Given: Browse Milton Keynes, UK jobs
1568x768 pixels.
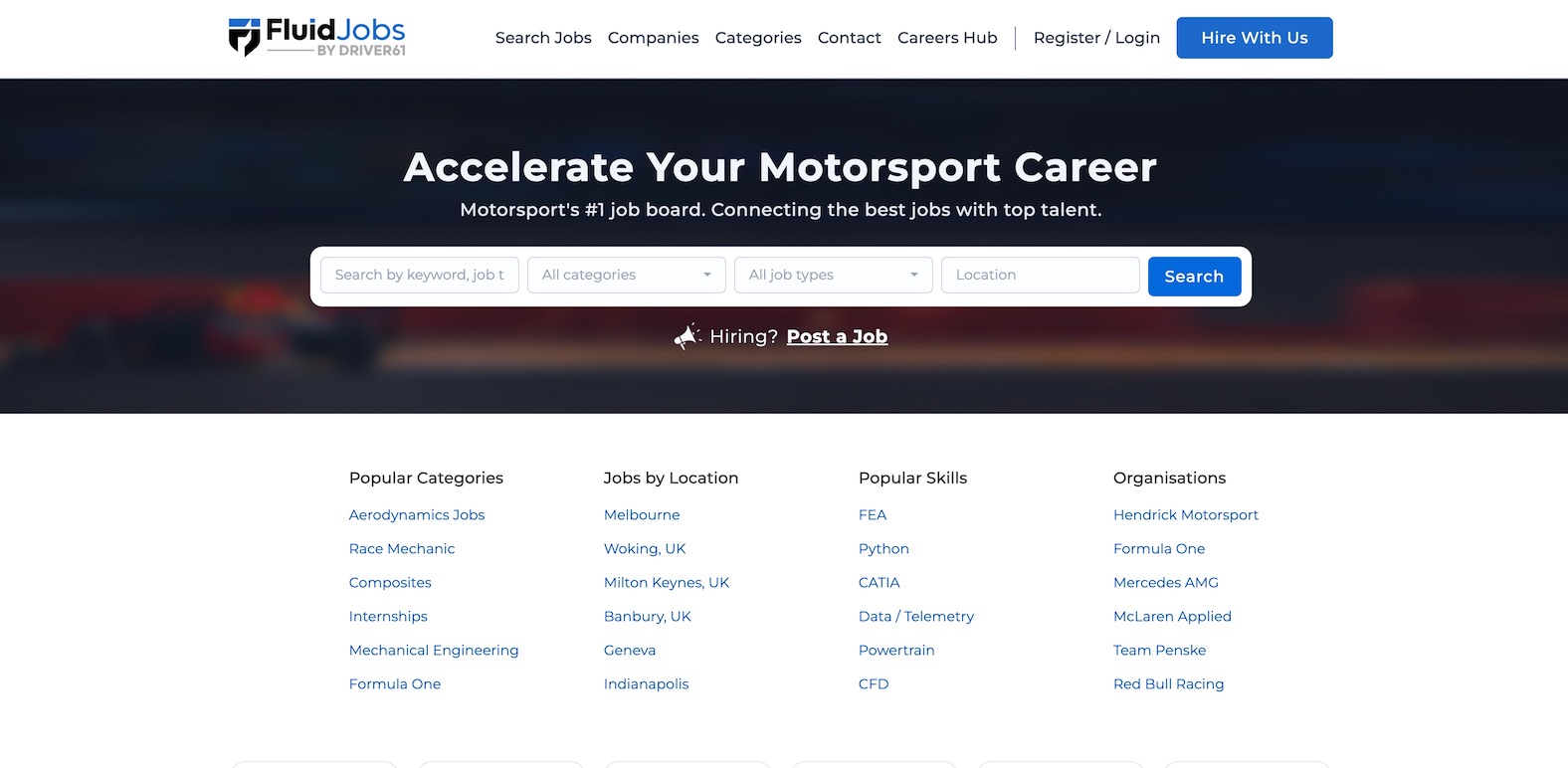Looking at the screenshot, I should [667, 583].
